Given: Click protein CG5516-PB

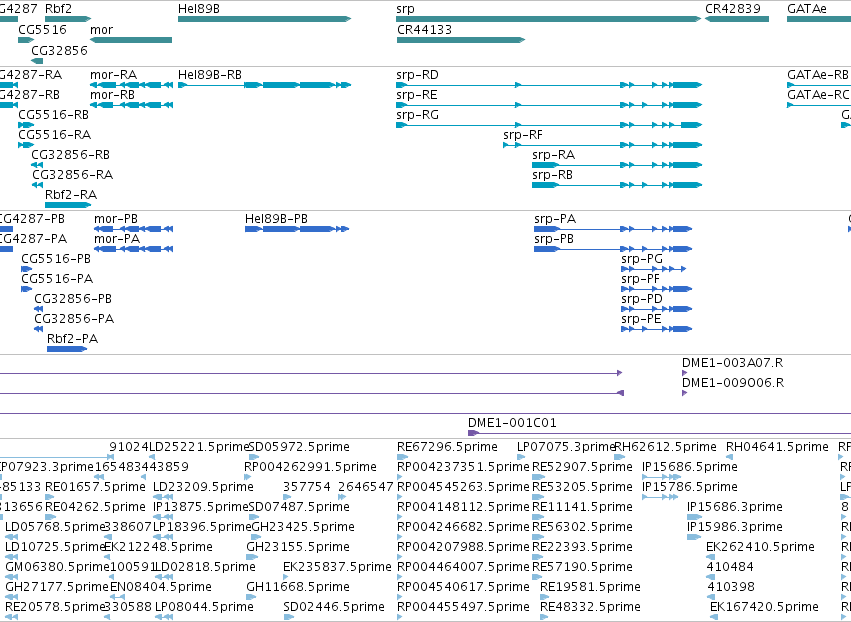Looking at the screenshot, I should [x=27, y=269].
